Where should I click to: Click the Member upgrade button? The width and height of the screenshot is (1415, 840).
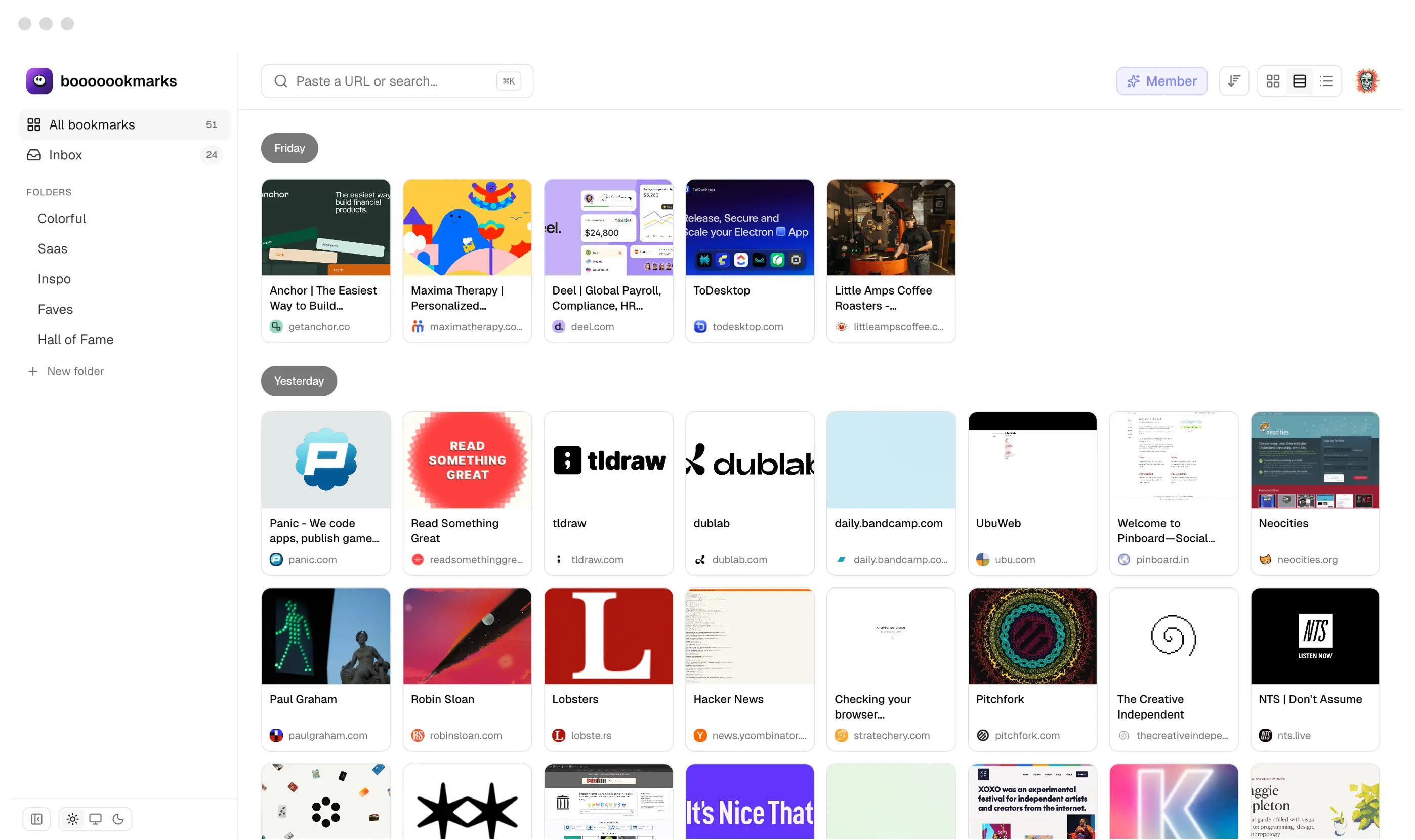(1161, 81)
